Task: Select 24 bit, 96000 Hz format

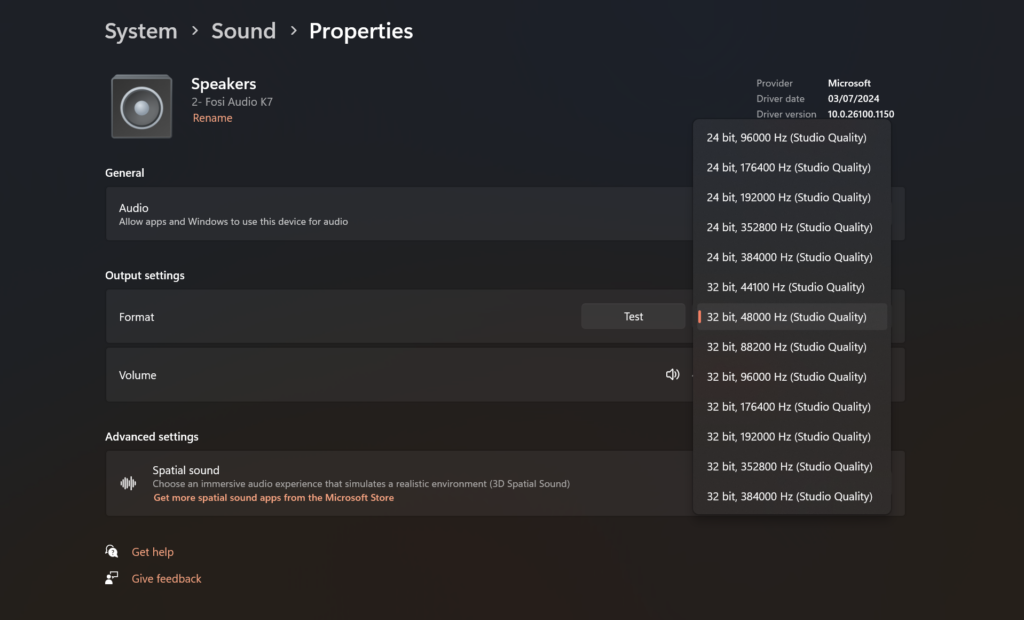Action: (x=786, y=137)
